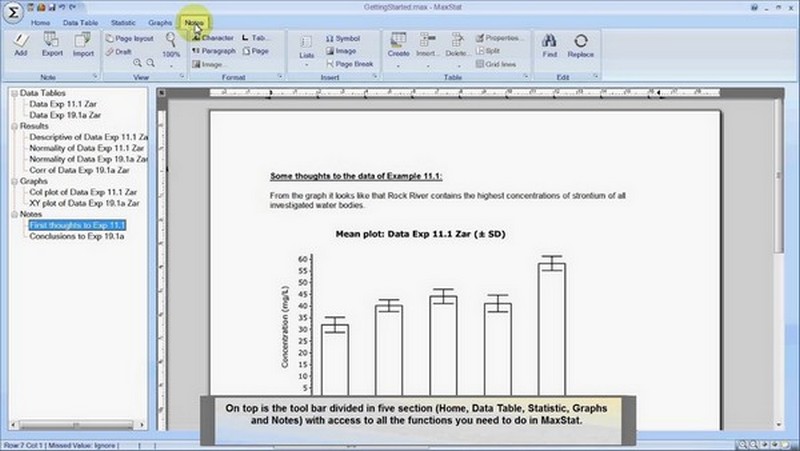
Task: Open Data Exp 19.1a Zar table
Action: coord(65,115)
